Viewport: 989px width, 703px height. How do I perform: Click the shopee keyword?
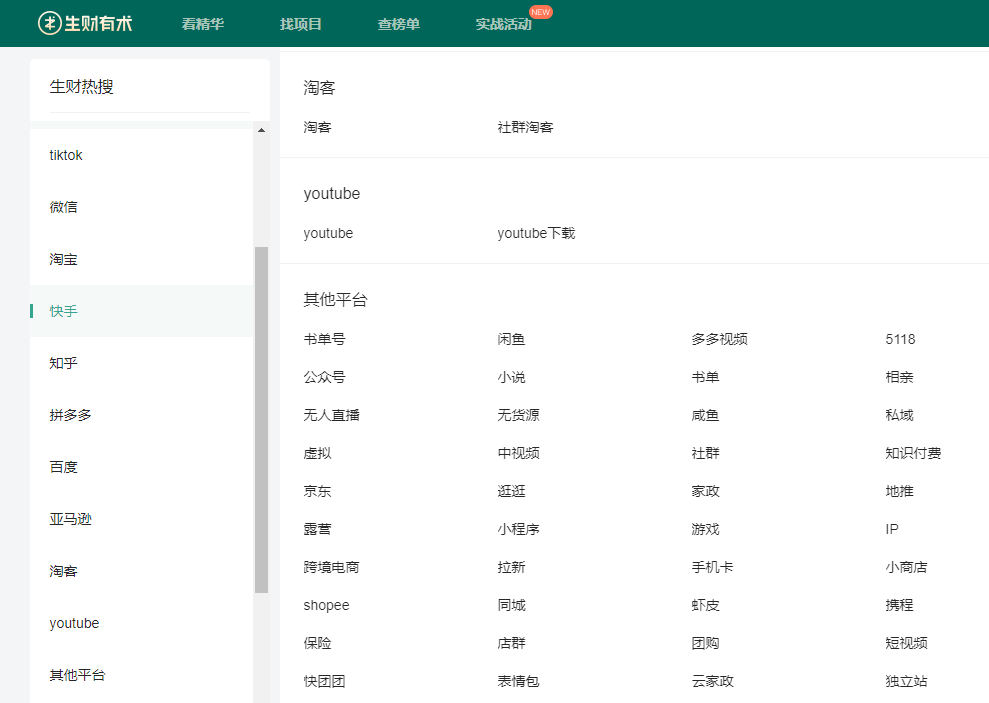(326, 605)
